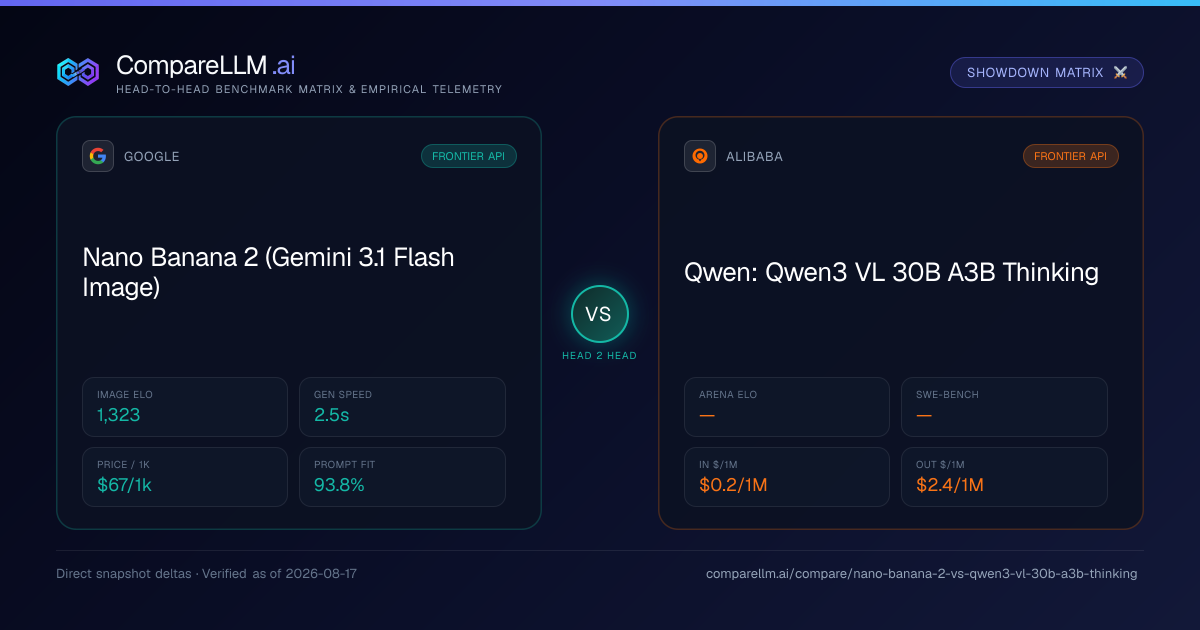Click the Google G logo icon
The height and width of the screenshot is (630, 1200).
[98, 156]
